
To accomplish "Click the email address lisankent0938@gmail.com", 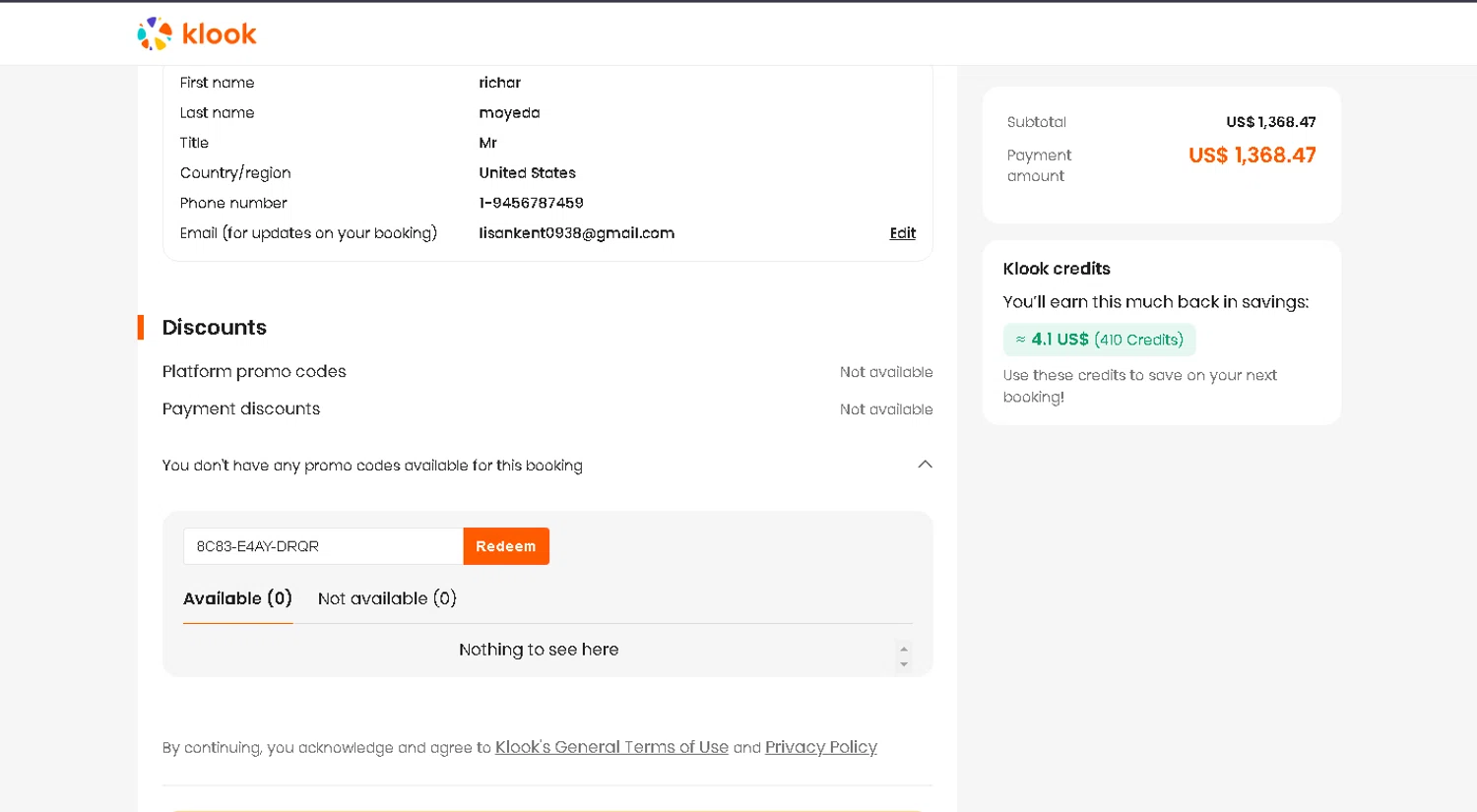I will point(576,233).
